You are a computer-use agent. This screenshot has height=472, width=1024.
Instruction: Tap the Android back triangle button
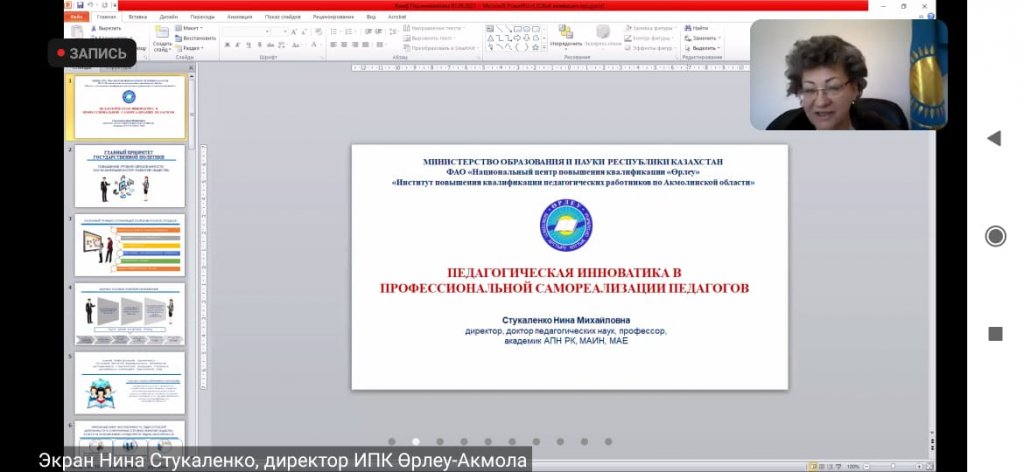[x=995, y=138]
